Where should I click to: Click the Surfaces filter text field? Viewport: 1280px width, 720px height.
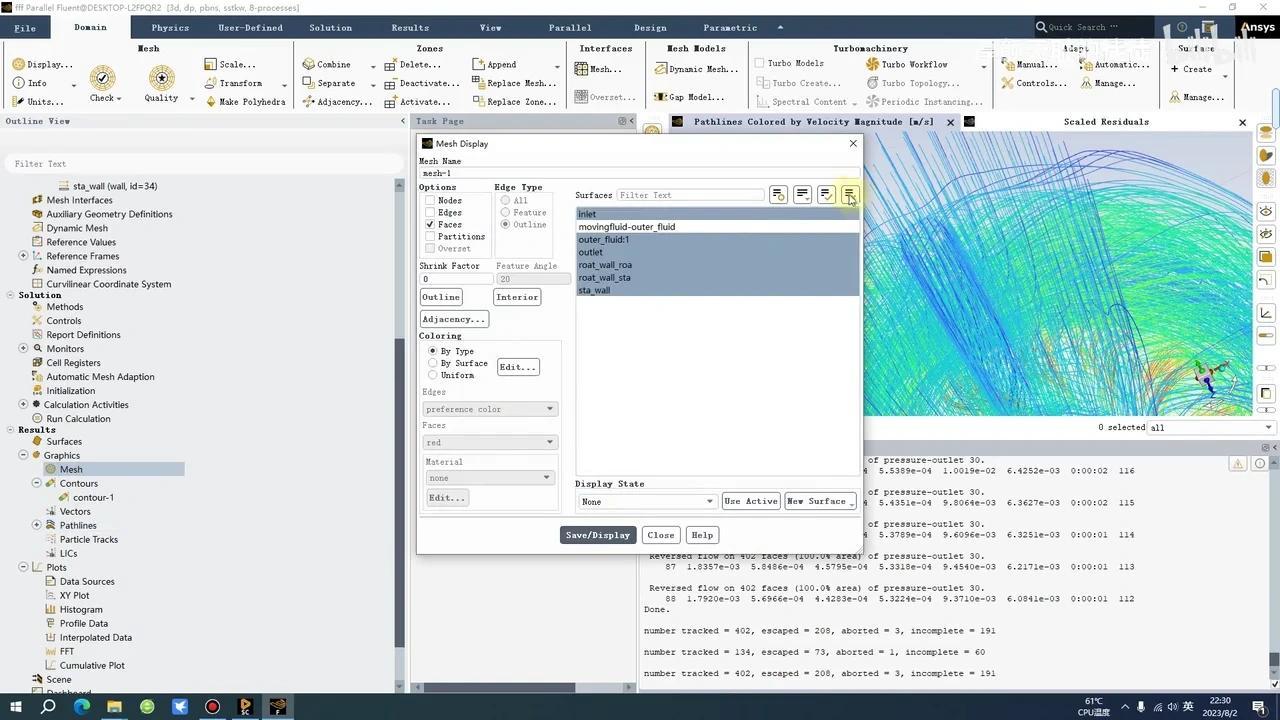(690, 195)
